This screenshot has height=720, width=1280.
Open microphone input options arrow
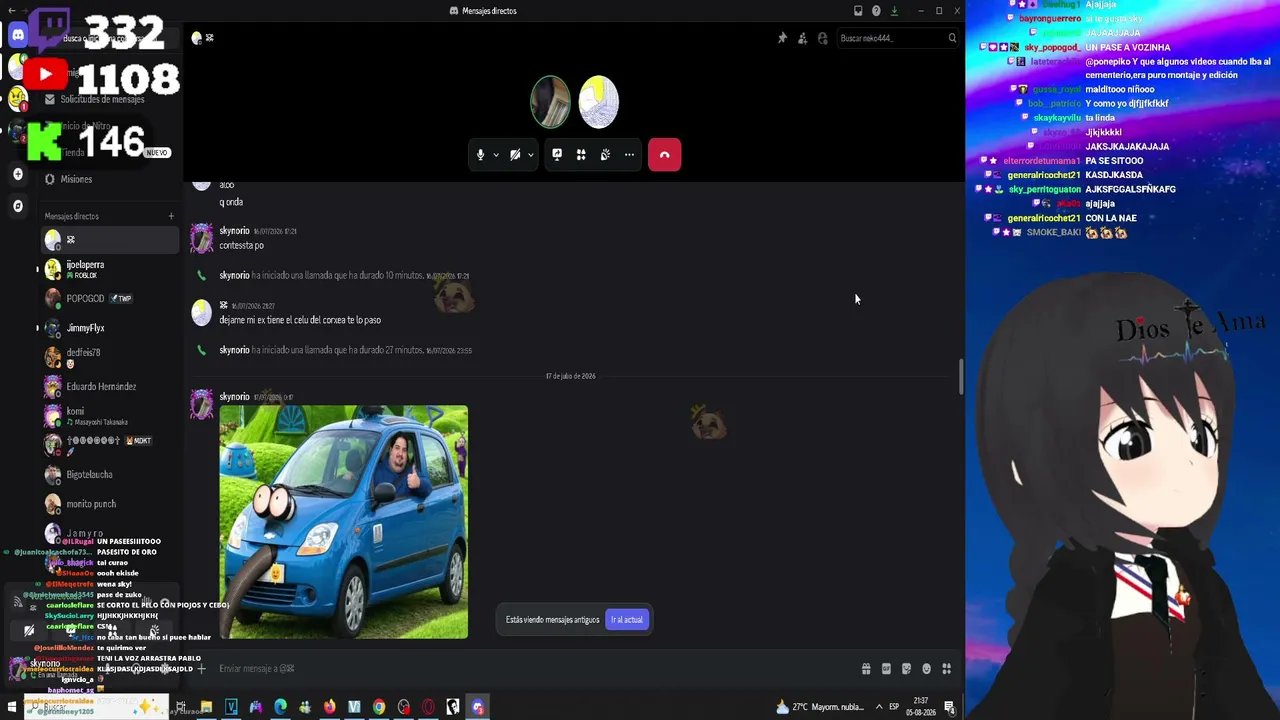pyautogui.click(x=496, y=155)
